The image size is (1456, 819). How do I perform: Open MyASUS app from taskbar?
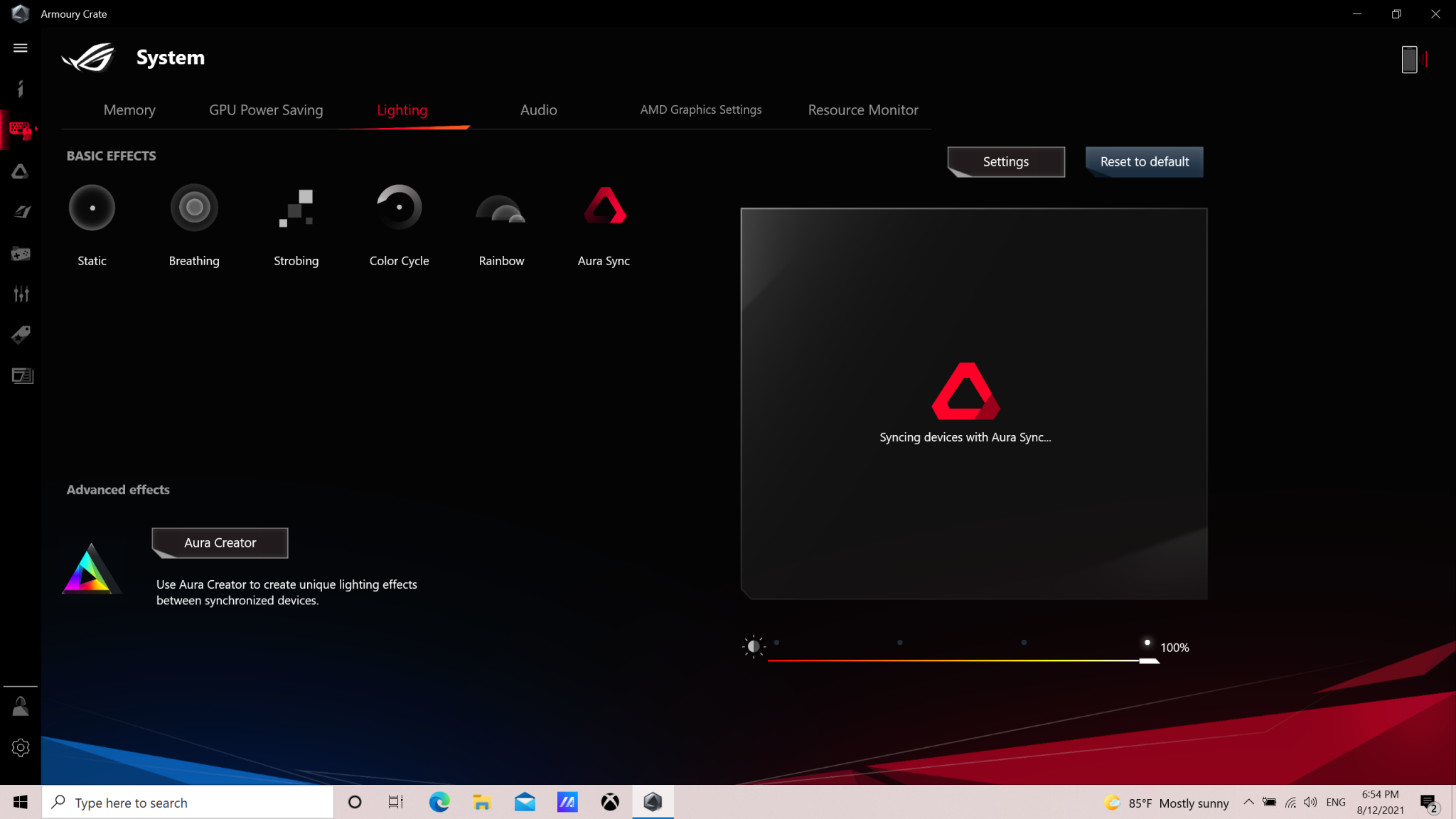[567, 803]
